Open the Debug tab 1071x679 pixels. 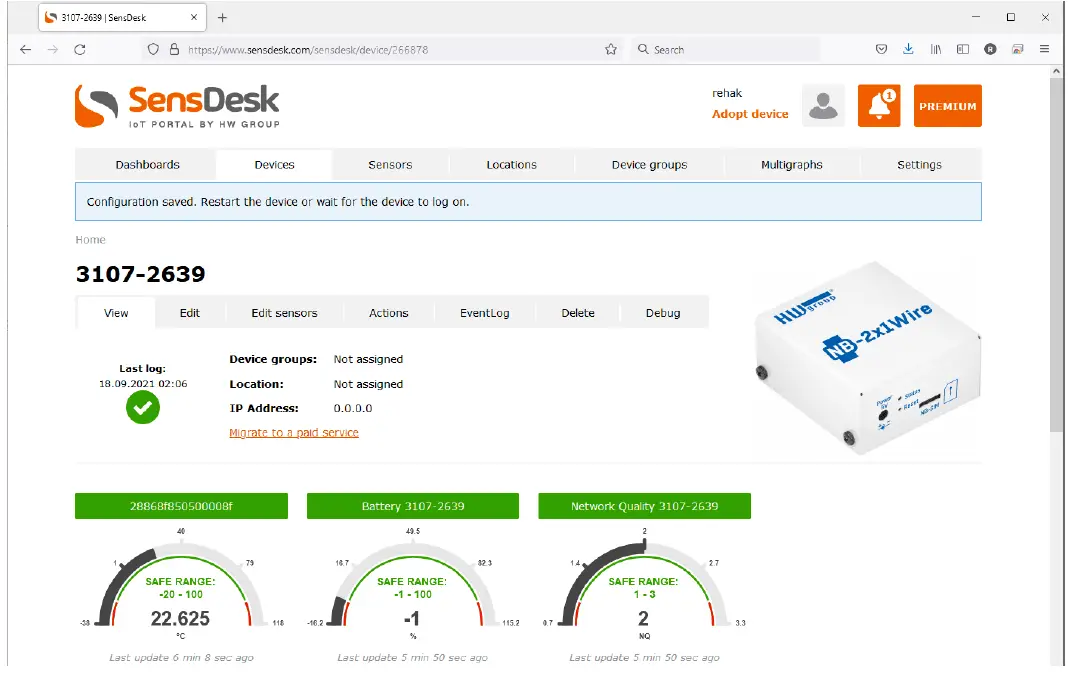click(663, 313)
